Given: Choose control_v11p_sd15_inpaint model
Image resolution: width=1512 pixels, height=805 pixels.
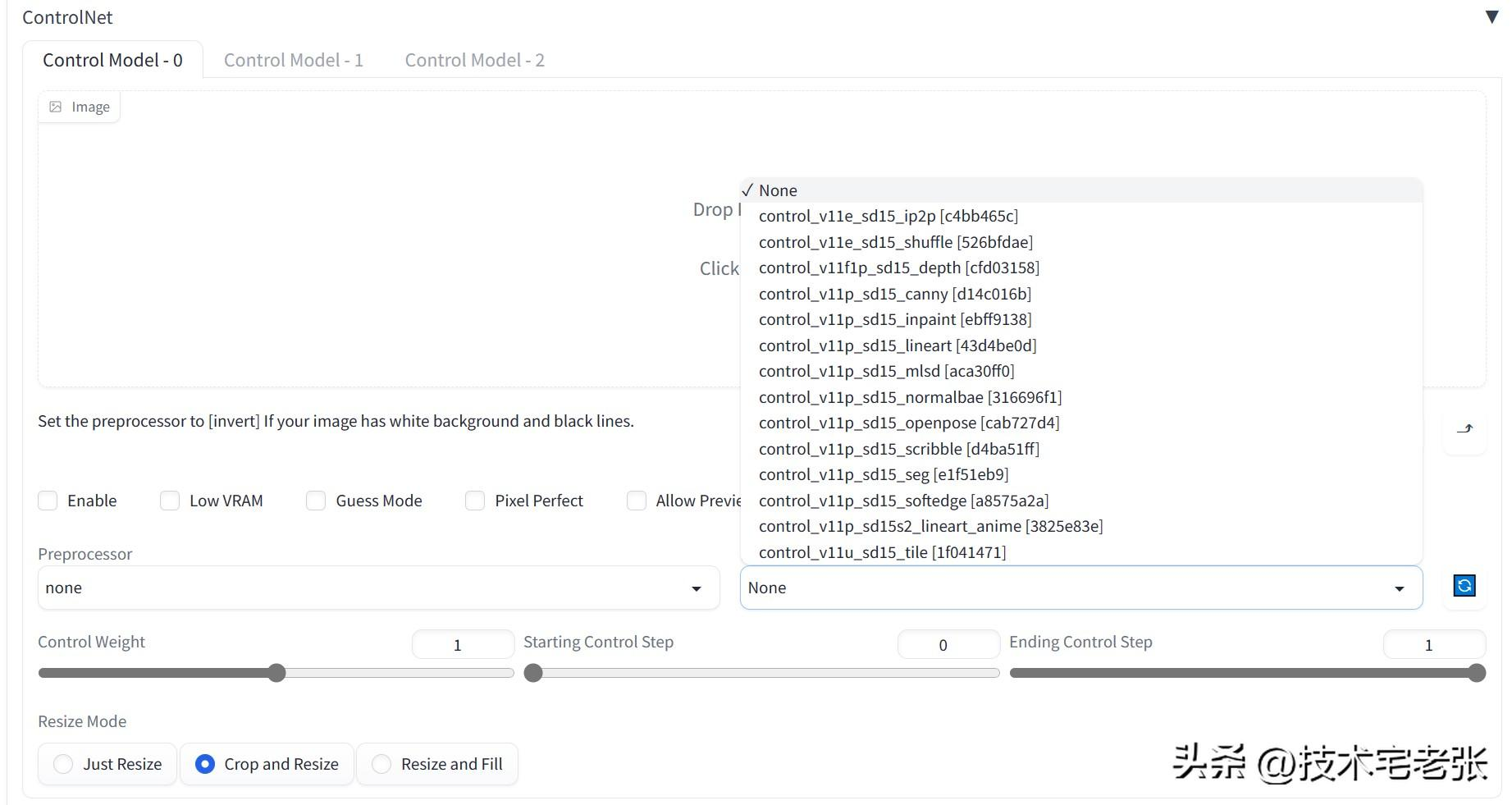Looking at the screenshot, I should click(x=1080, y=319).
